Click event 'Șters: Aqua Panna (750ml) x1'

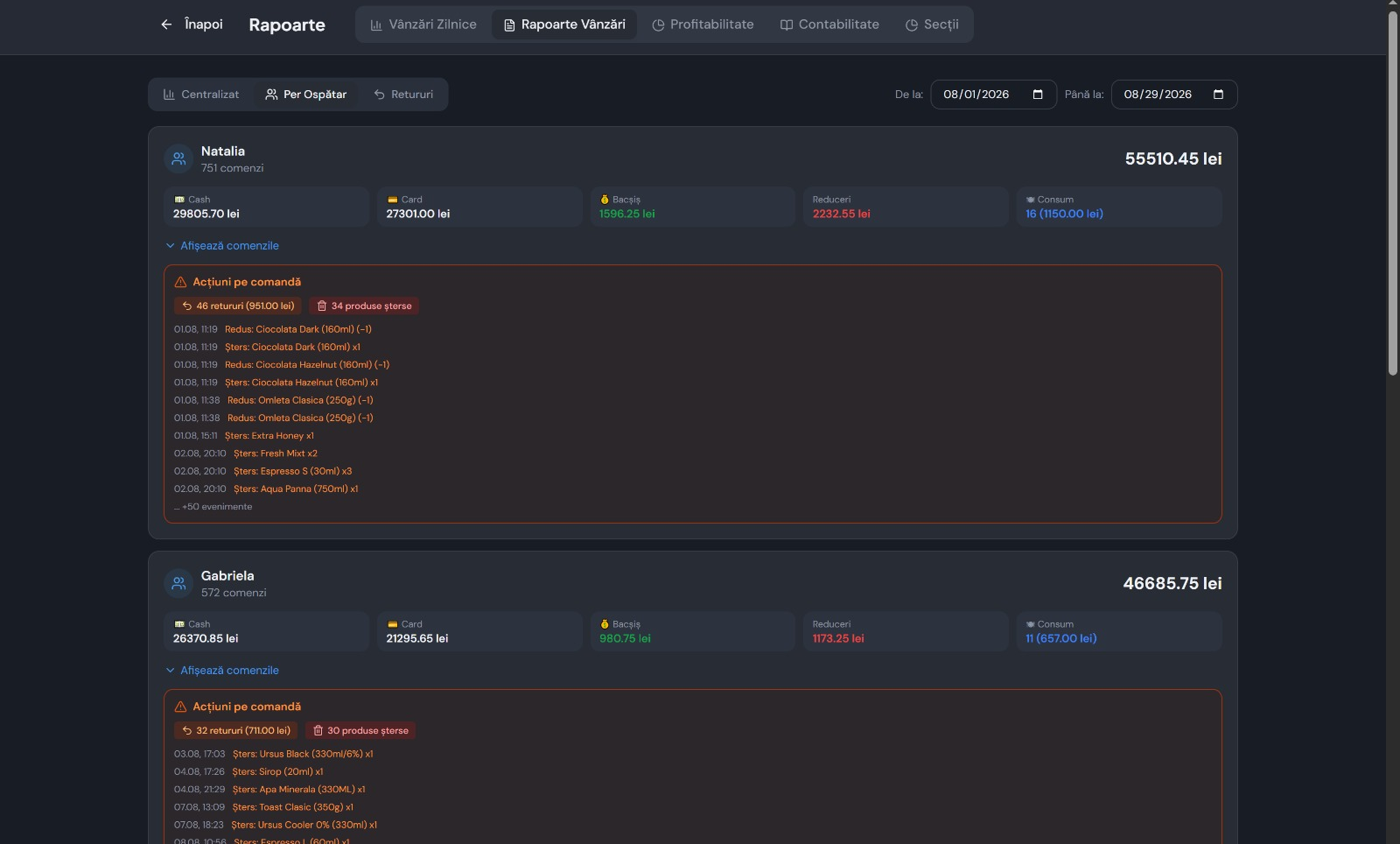tap(296, 489)
